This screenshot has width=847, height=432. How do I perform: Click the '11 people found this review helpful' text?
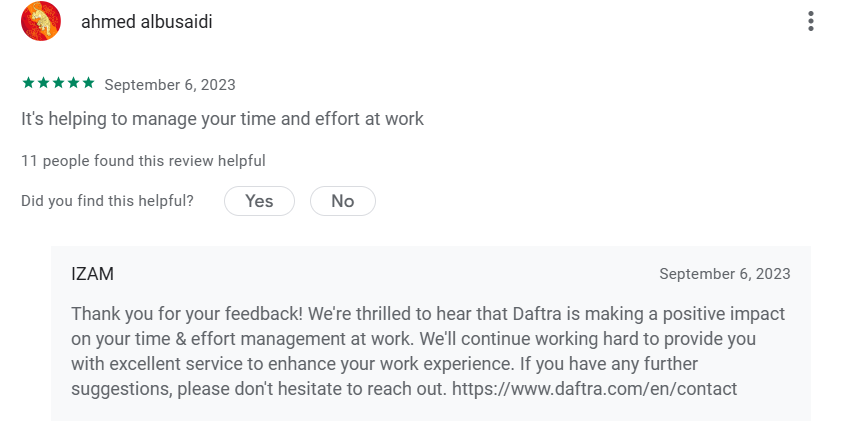(x=143, y=160)
